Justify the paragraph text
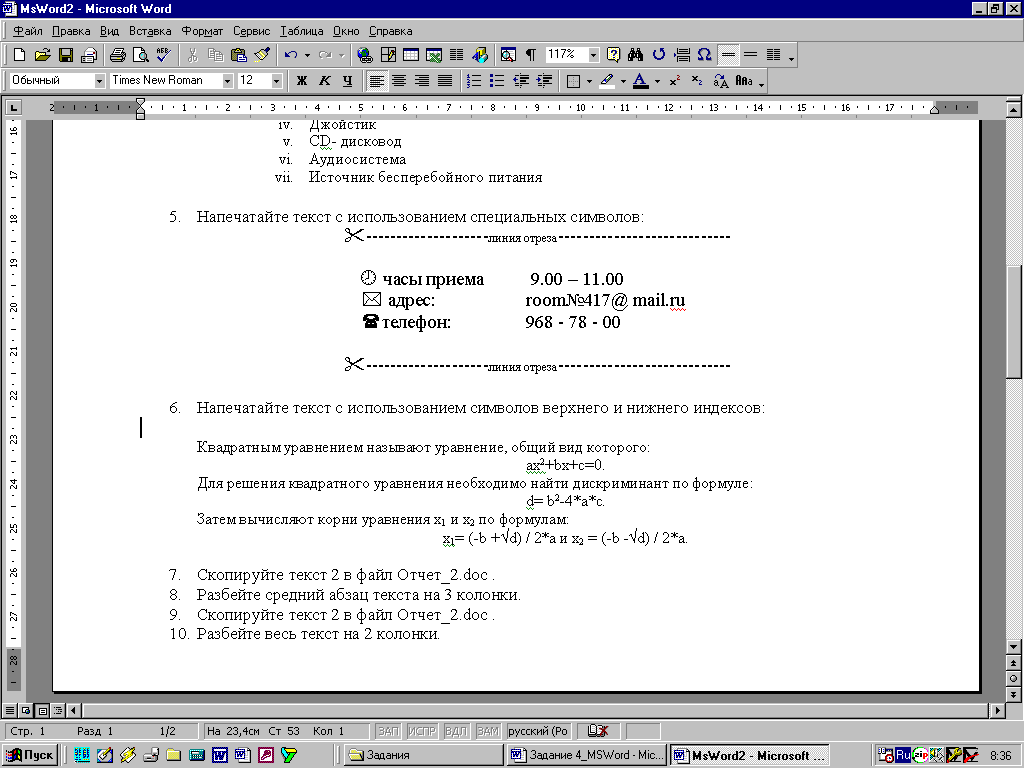The image size is (1024, 768). coord(445,81)
